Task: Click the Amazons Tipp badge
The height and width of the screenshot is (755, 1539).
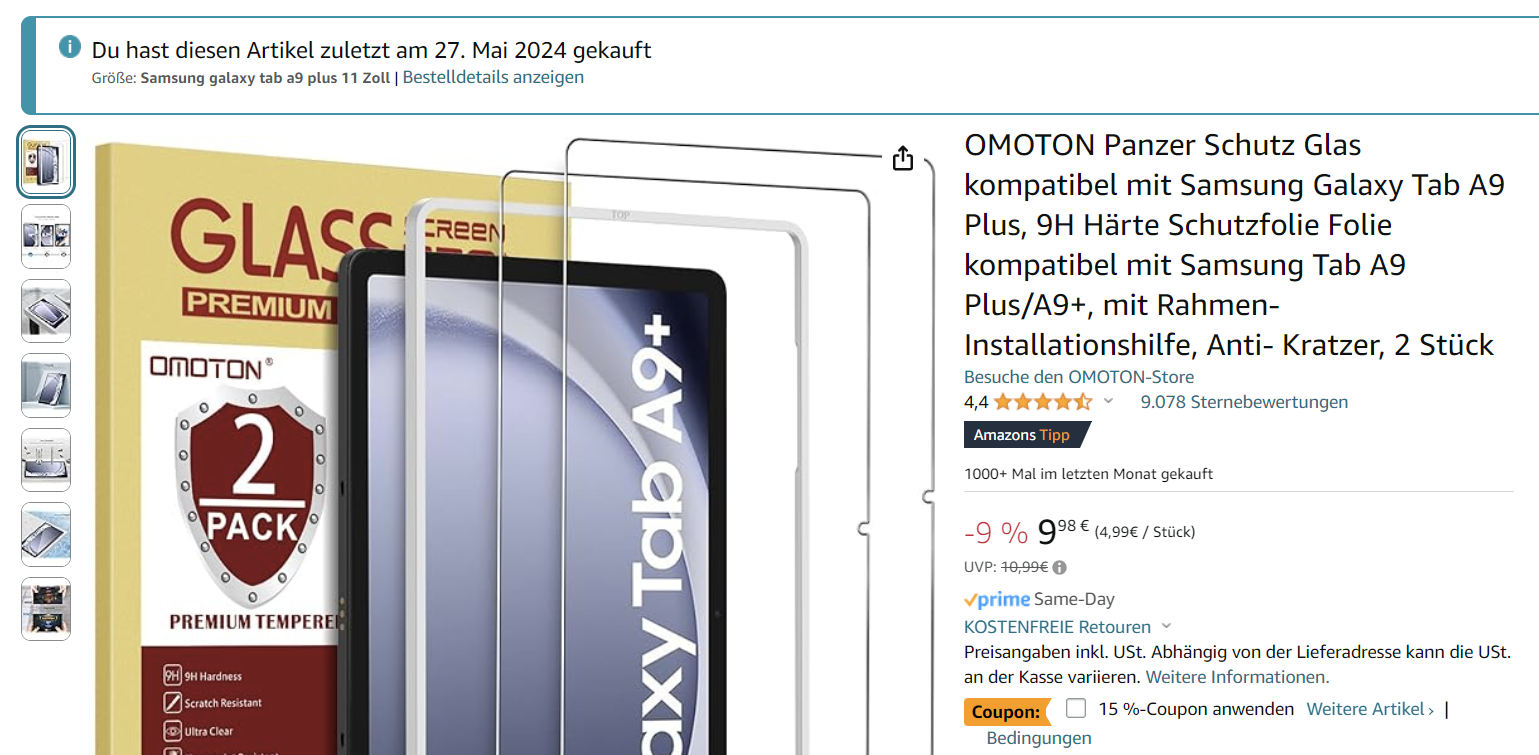Action: [1027, 435]
